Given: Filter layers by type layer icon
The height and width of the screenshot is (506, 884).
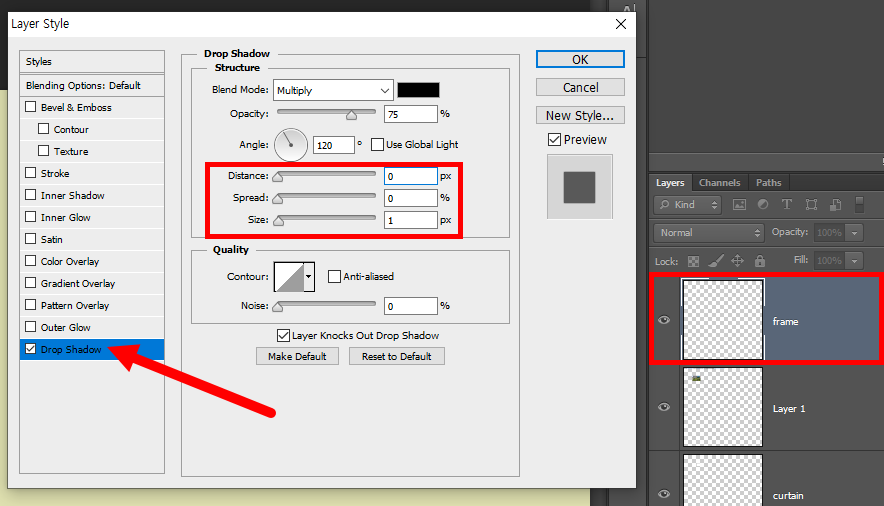Looking at the screenshot, I should [786, 205].
